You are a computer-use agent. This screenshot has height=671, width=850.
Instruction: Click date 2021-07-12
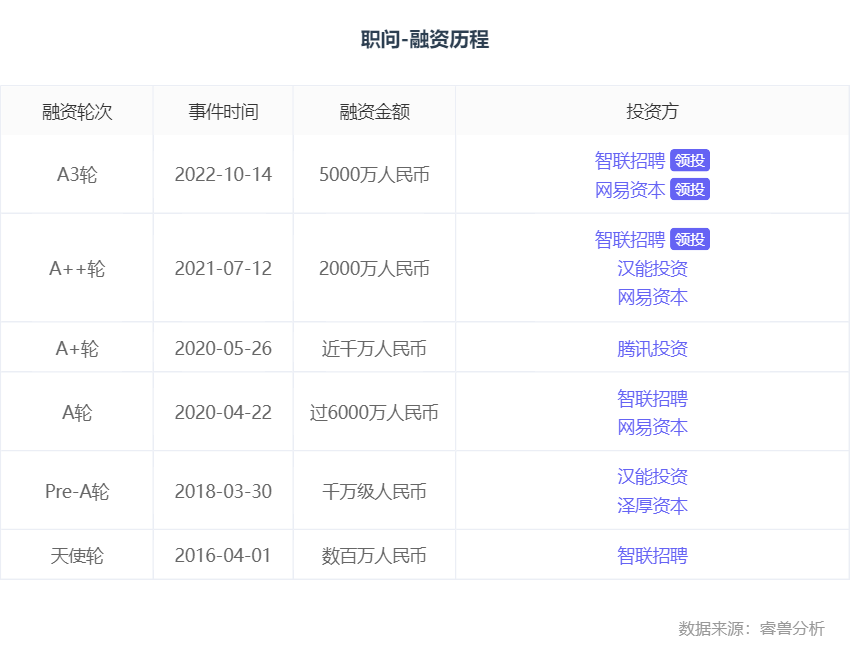tap(223, 268)
